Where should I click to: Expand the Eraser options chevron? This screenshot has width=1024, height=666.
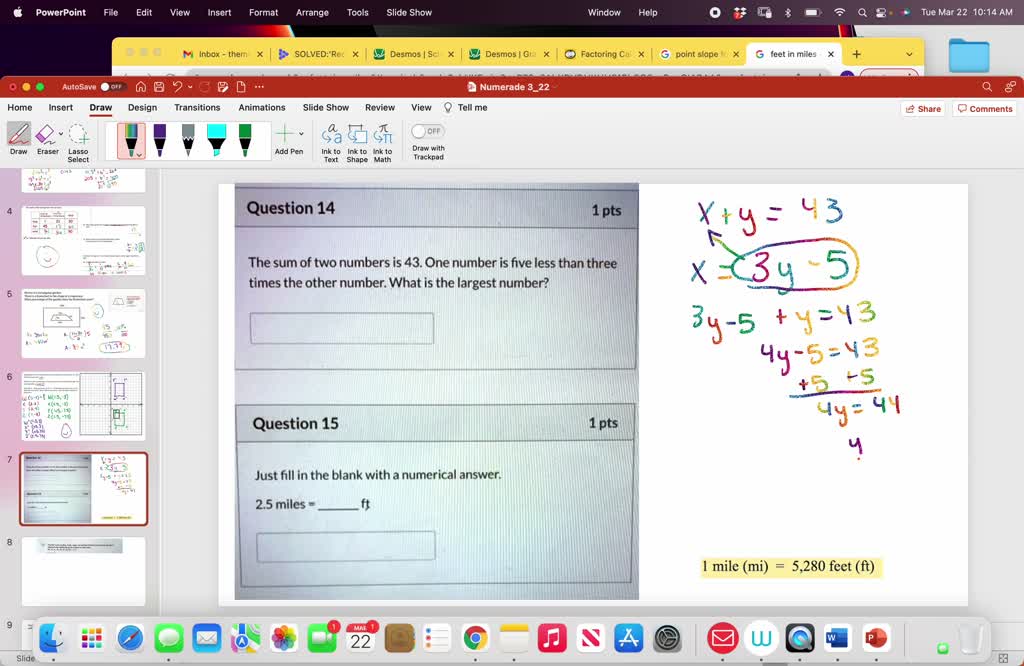pos(59,131)
